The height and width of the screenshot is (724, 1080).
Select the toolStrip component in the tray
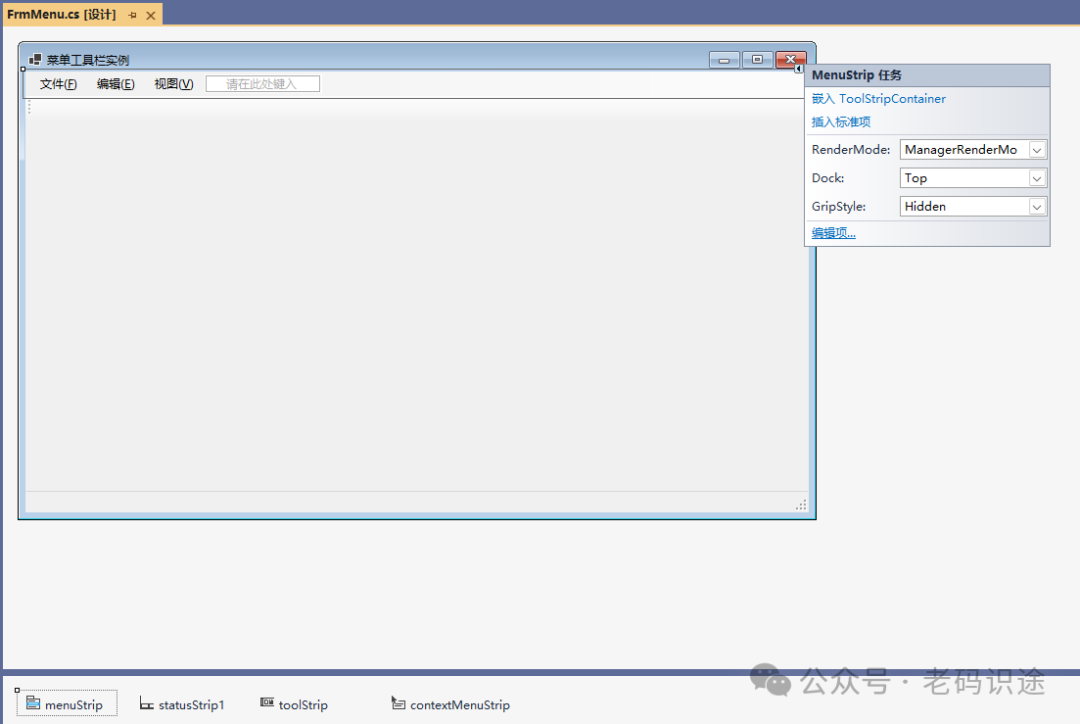pos(294,704)
